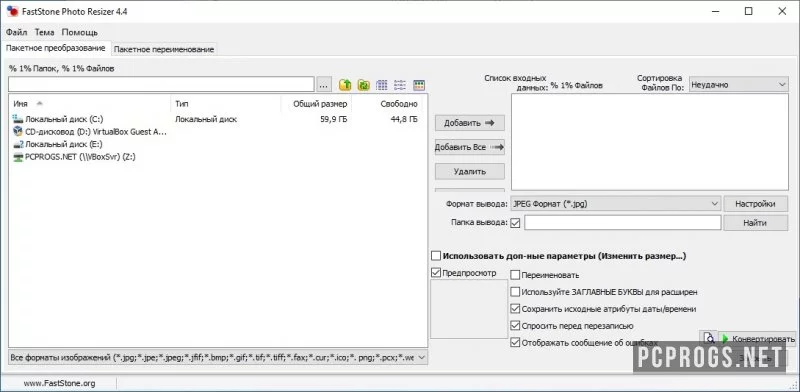Open the 'Файл' menu
This screenshot has width=800, height=392.
[17, 32]
